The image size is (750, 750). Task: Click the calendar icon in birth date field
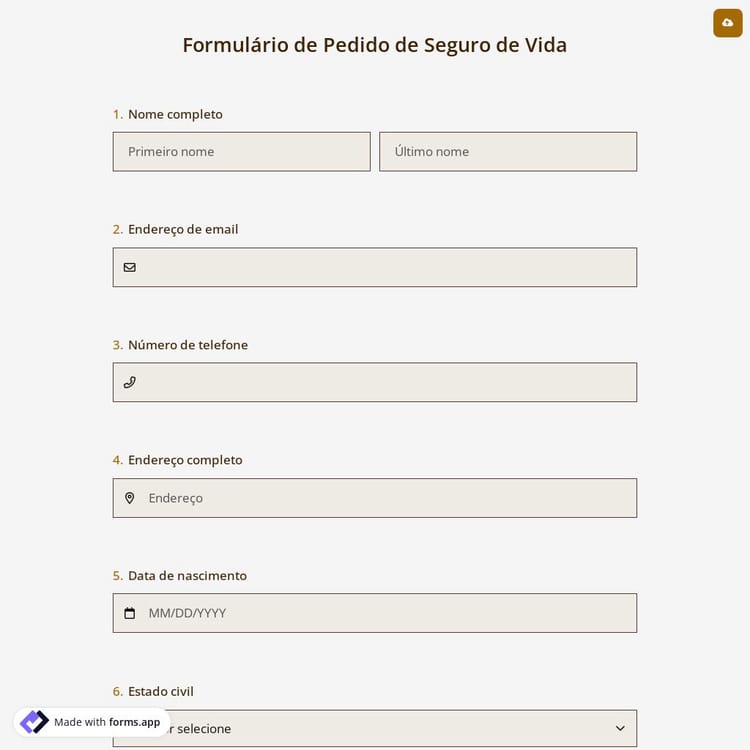[129, 613]
